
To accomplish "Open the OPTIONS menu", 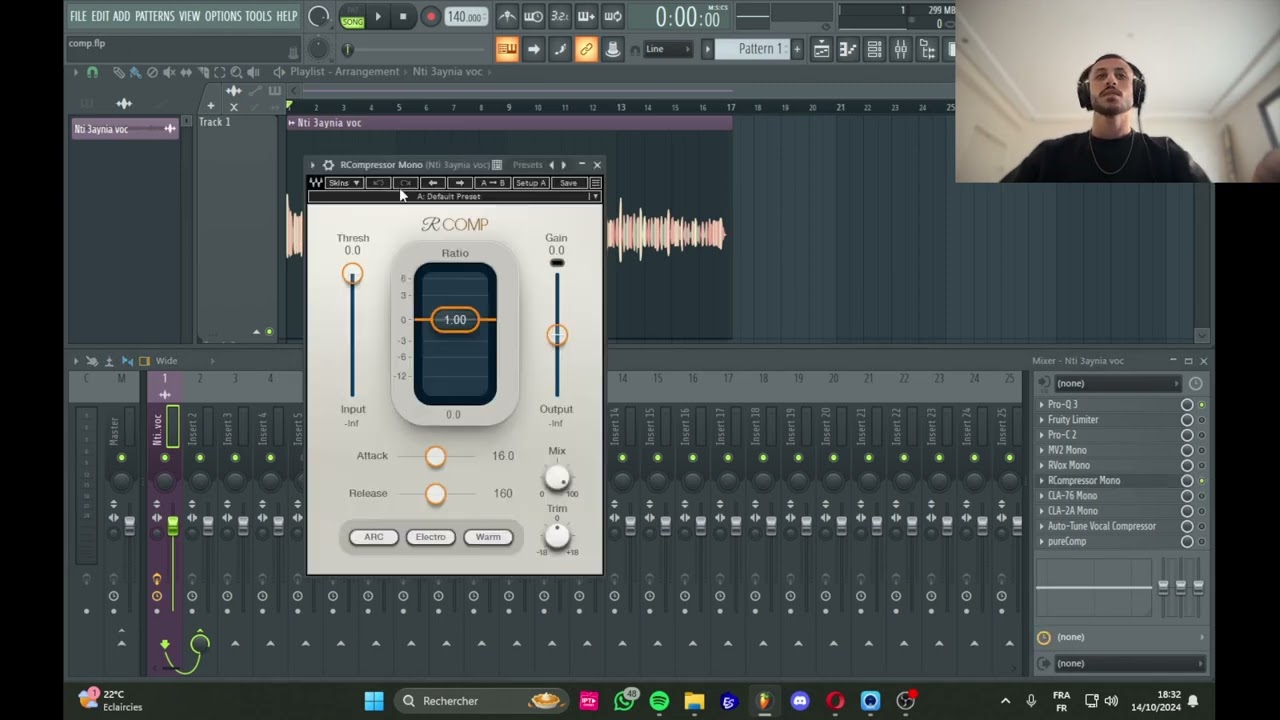I will tap(223, 16).
